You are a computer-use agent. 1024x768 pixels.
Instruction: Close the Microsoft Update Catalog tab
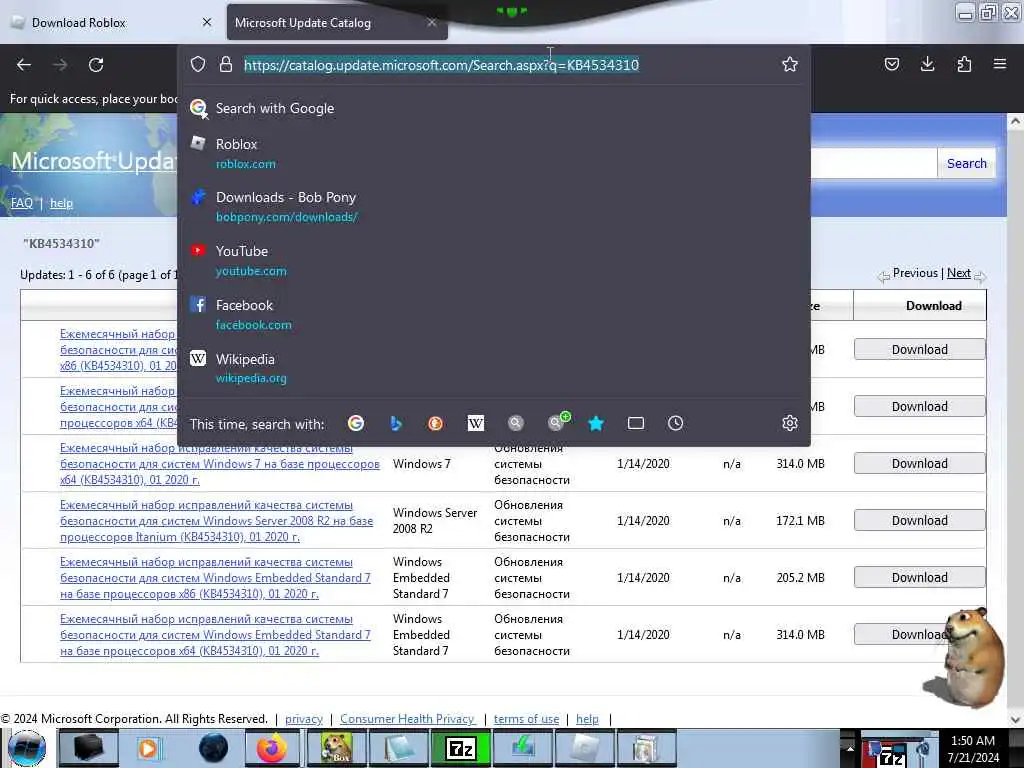click(432, 22)
